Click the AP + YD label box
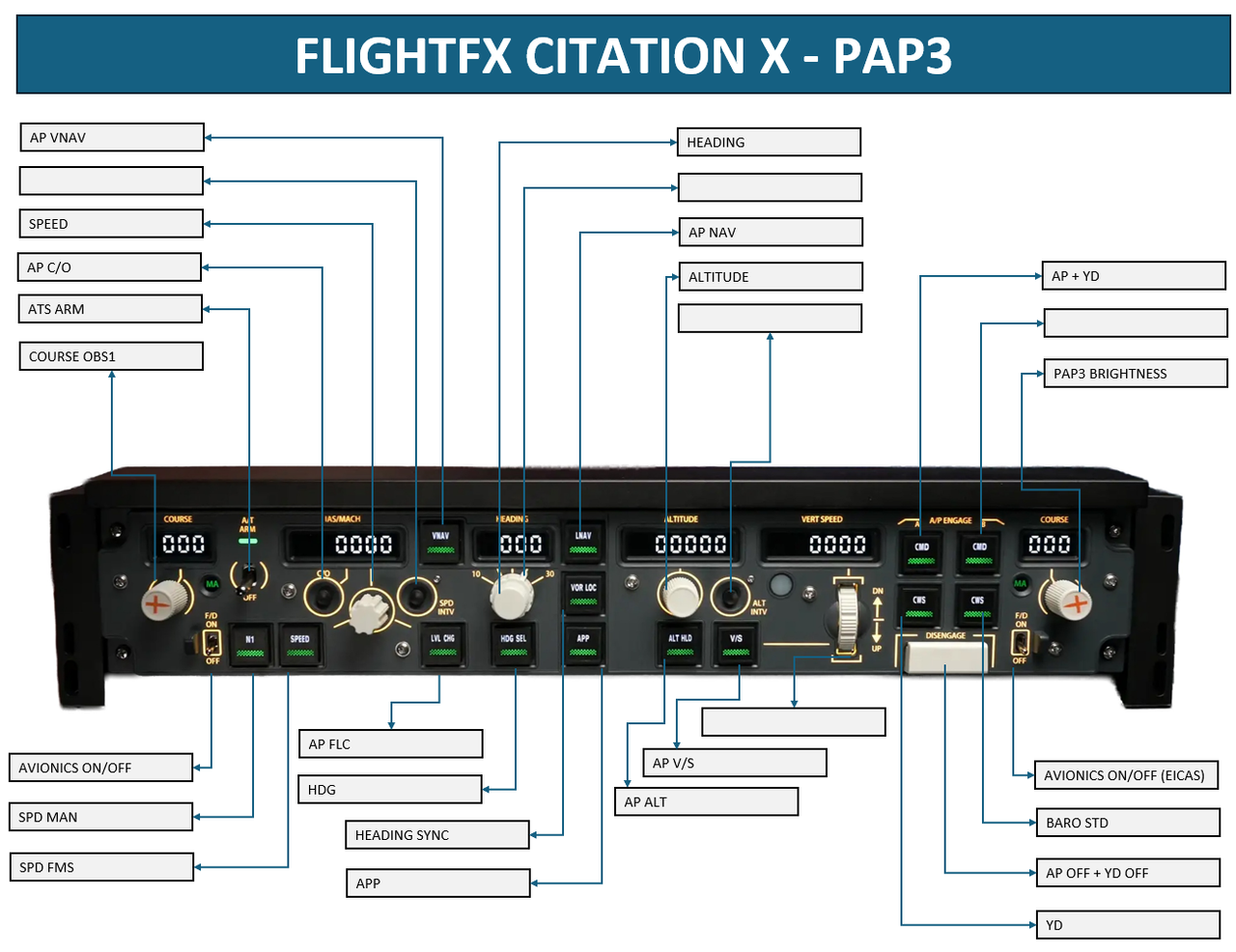Image resolution: width=1236 pixels, height=952 pixels. (x=1134, y=275)
